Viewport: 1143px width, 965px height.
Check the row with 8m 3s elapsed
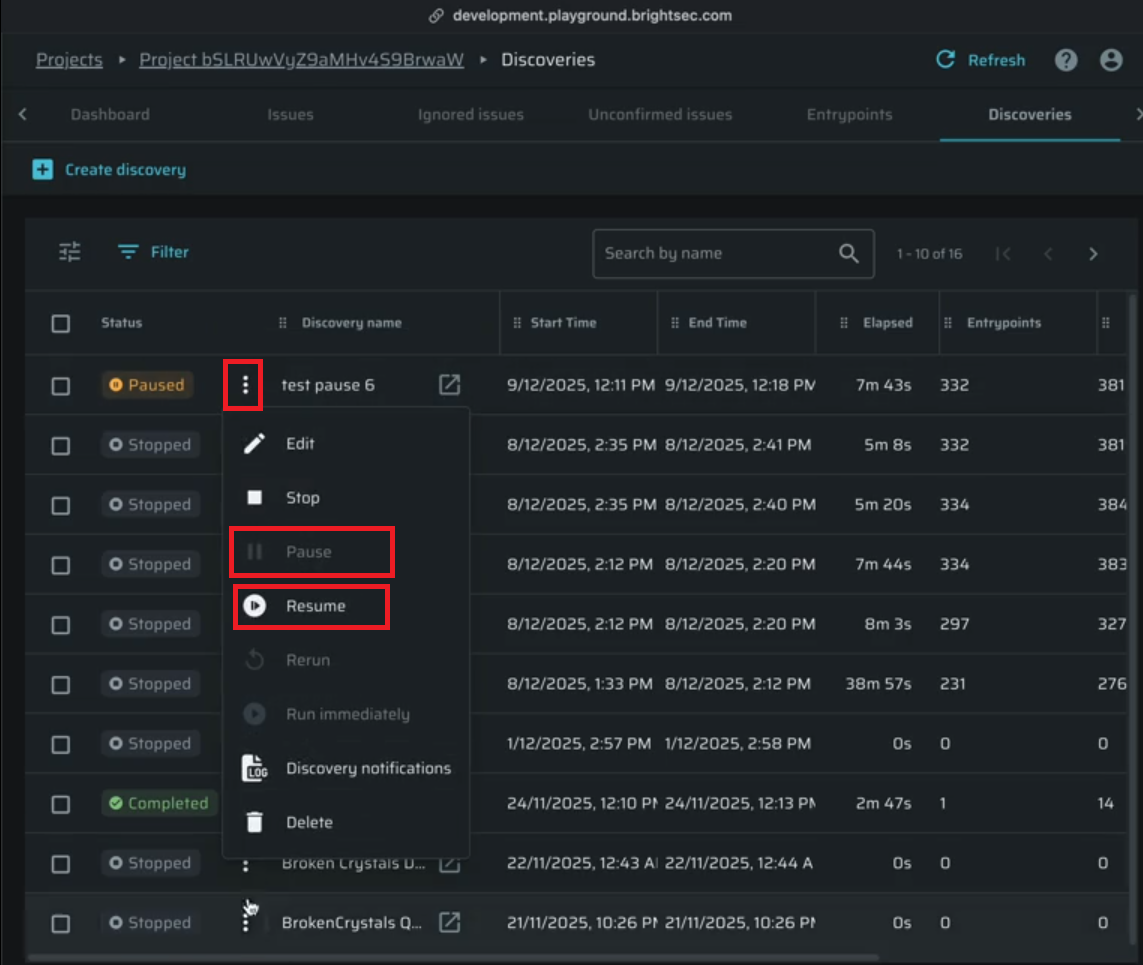click(61, 625)
